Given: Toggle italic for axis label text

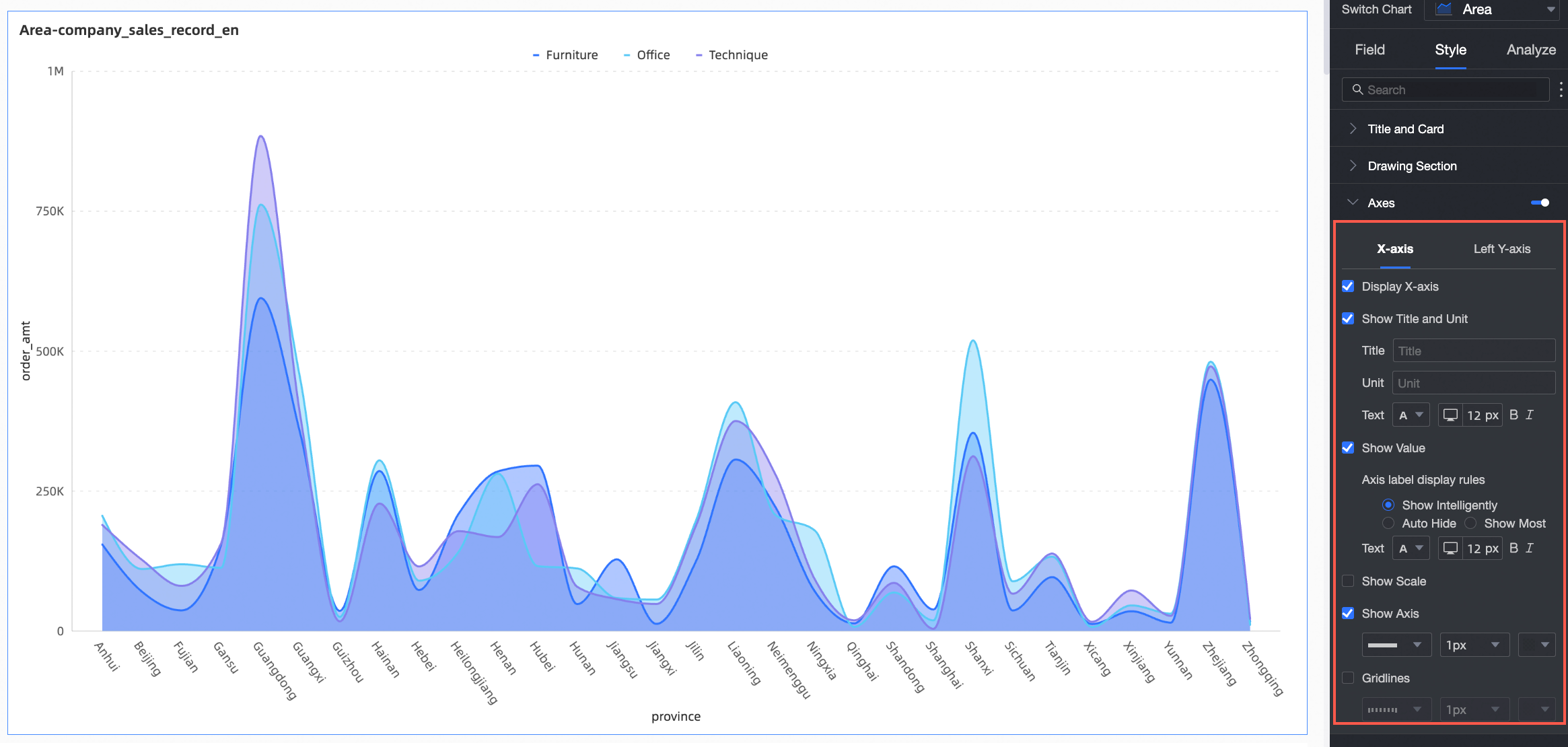Looking at the screenshot, I should [1530, 548].
